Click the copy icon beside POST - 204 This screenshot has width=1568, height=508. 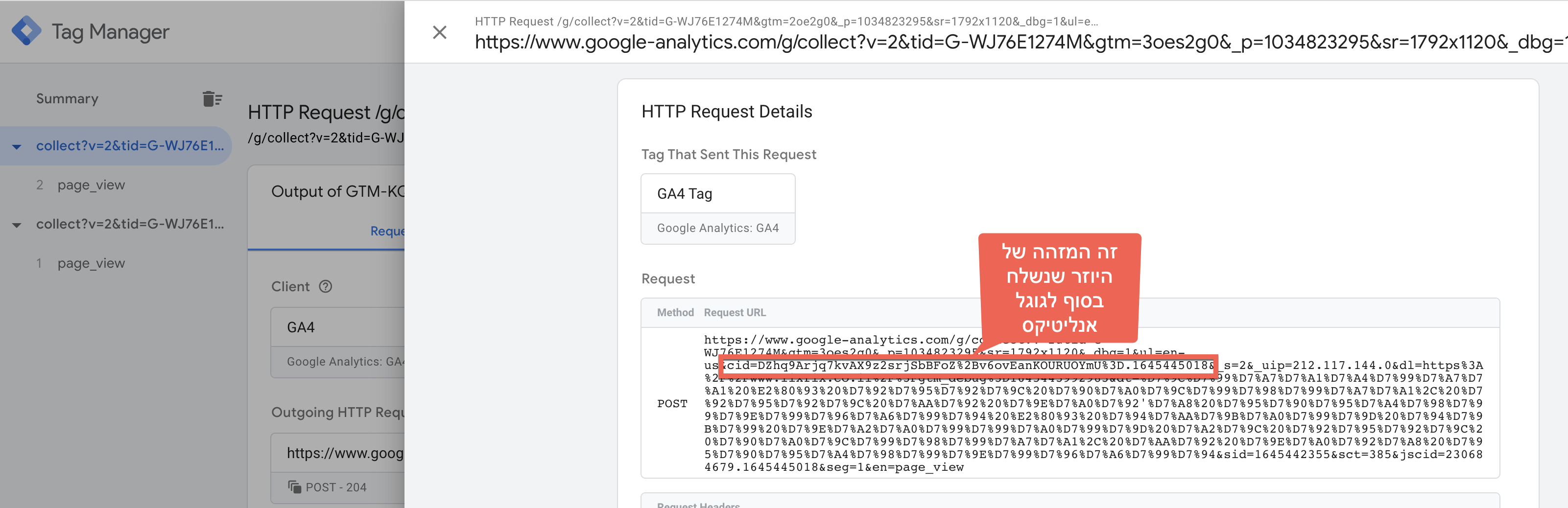[x=295, y=486]
